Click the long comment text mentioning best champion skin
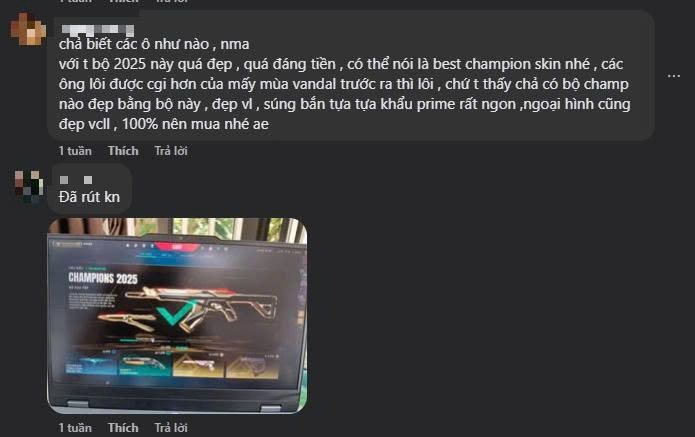Viewport: 695px width, 437px height. (344, 84)
